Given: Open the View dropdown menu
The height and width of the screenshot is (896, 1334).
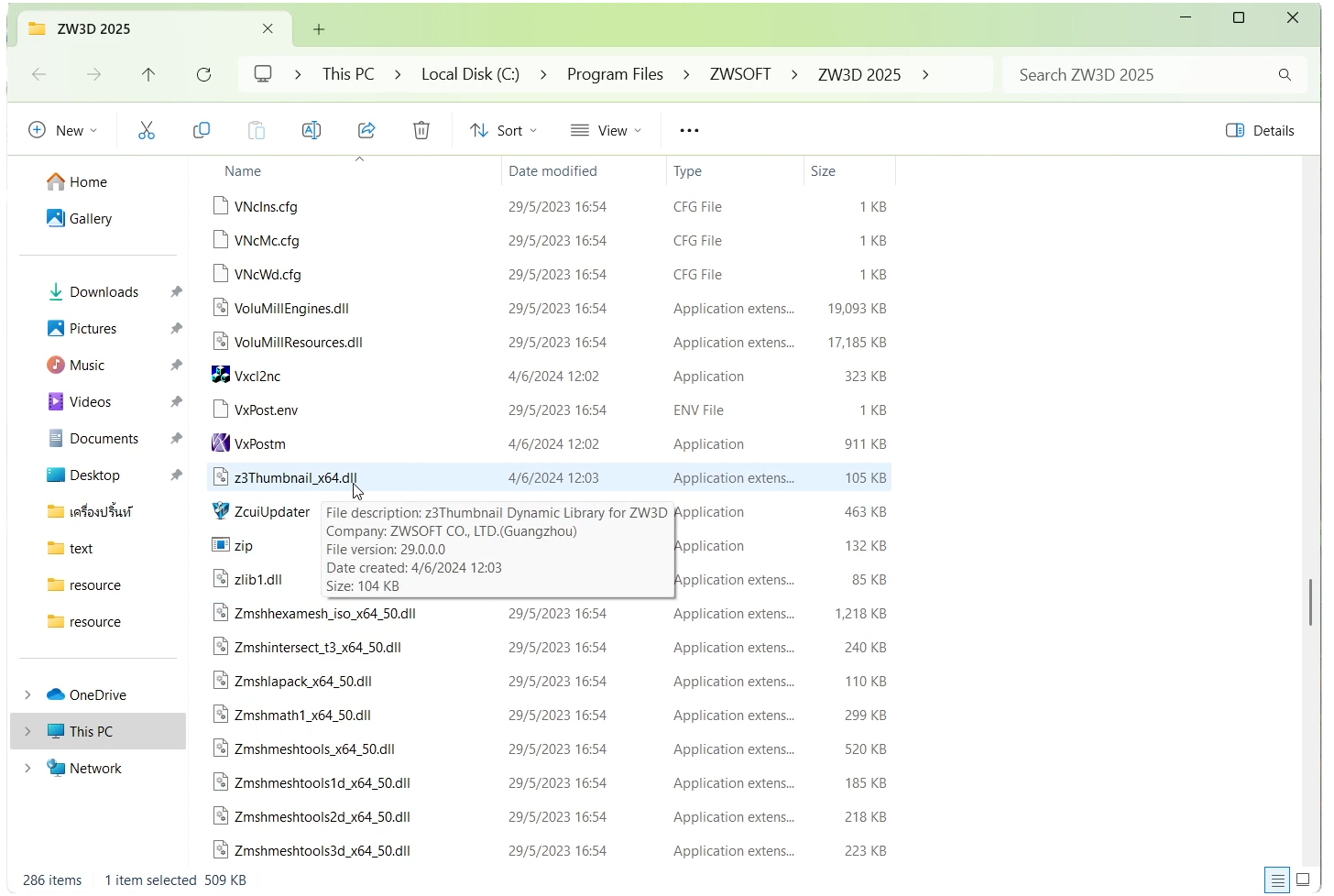Looking at the screenshot, I should click(606, 131).
